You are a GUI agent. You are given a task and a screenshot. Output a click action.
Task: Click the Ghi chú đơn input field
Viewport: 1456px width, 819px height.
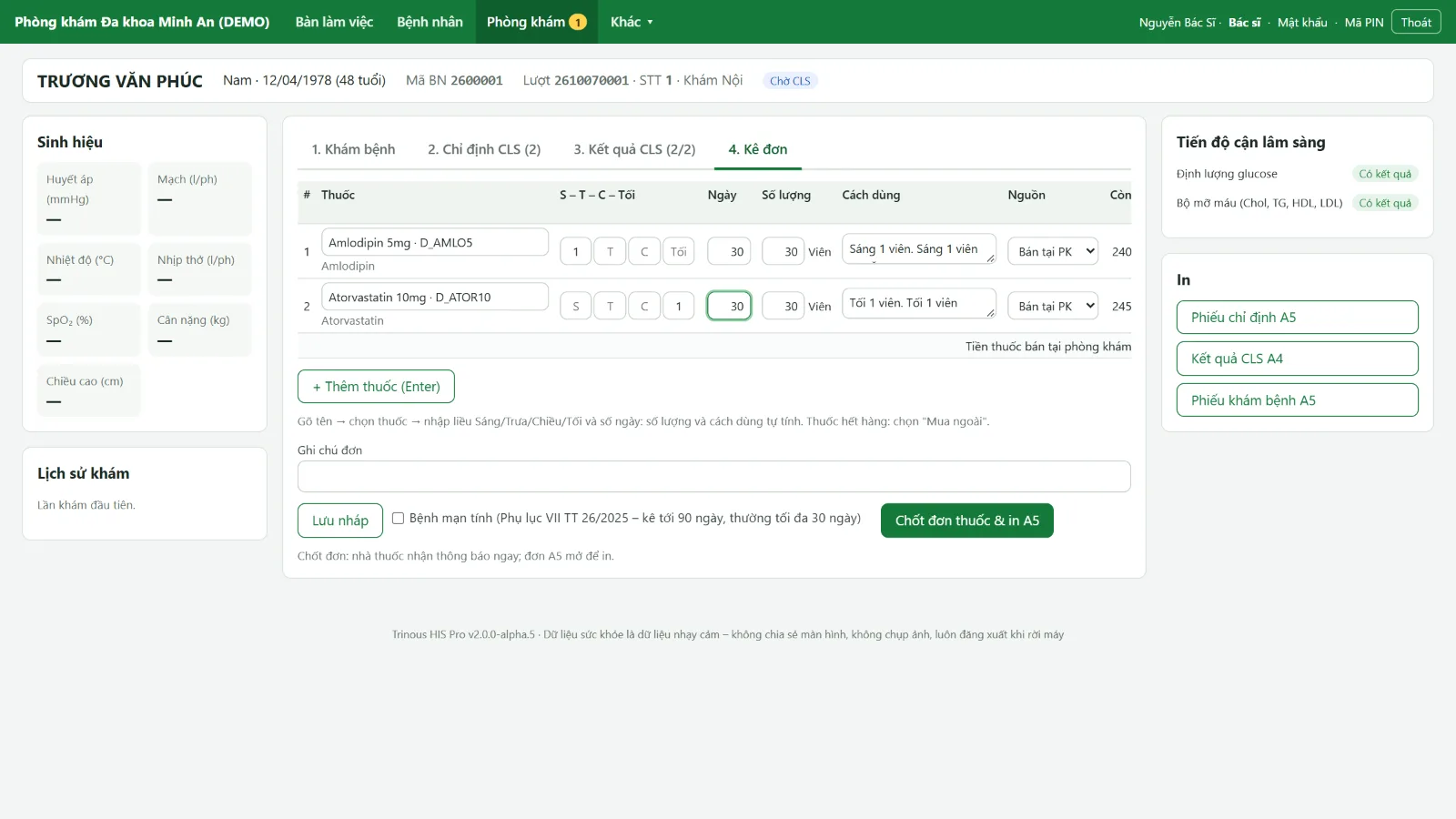(x=714, y=477)
